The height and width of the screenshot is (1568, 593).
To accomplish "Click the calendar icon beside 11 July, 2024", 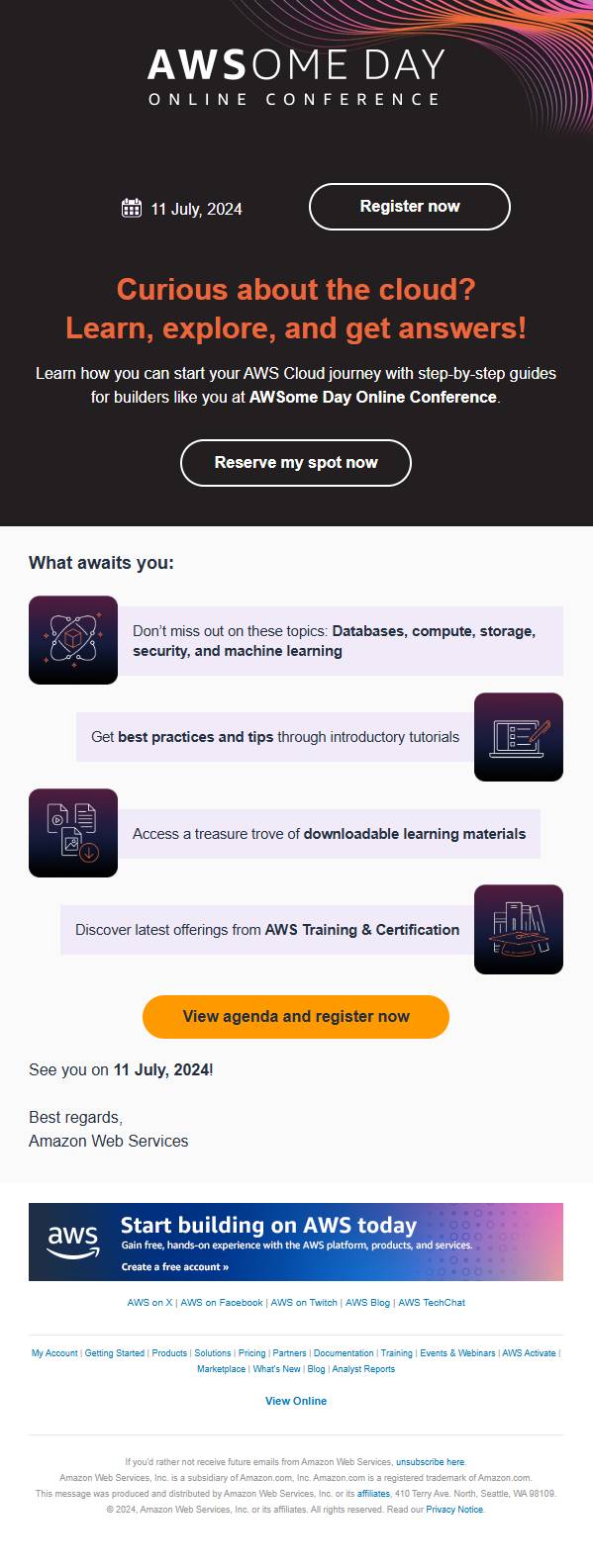I will (132, 208).
